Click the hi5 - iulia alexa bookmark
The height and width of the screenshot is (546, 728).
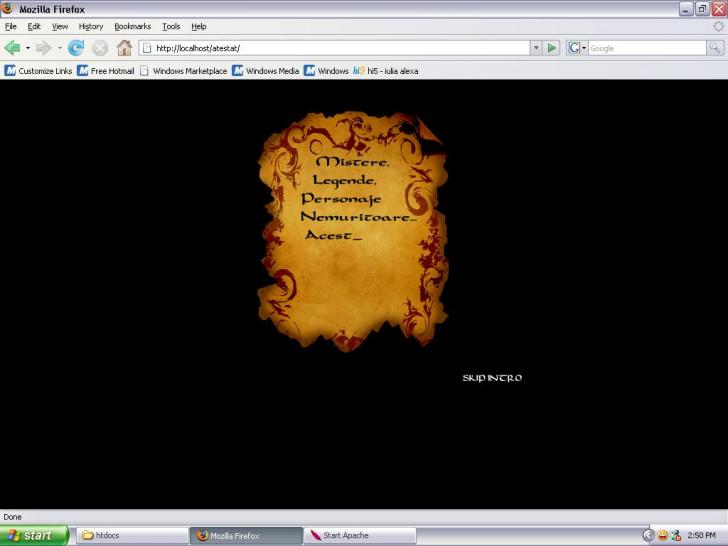click(x=386, y=71)
